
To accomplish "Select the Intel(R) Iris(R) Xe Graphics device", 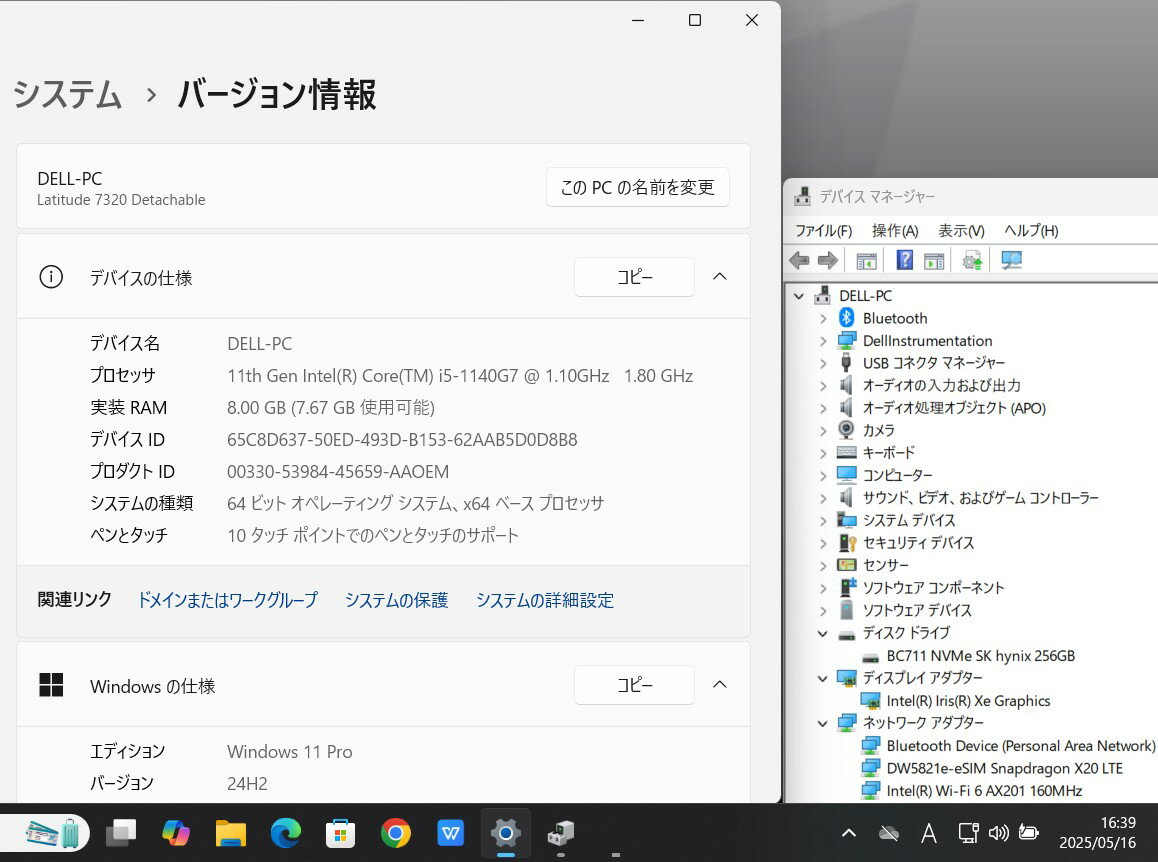I will coord(967,701).
